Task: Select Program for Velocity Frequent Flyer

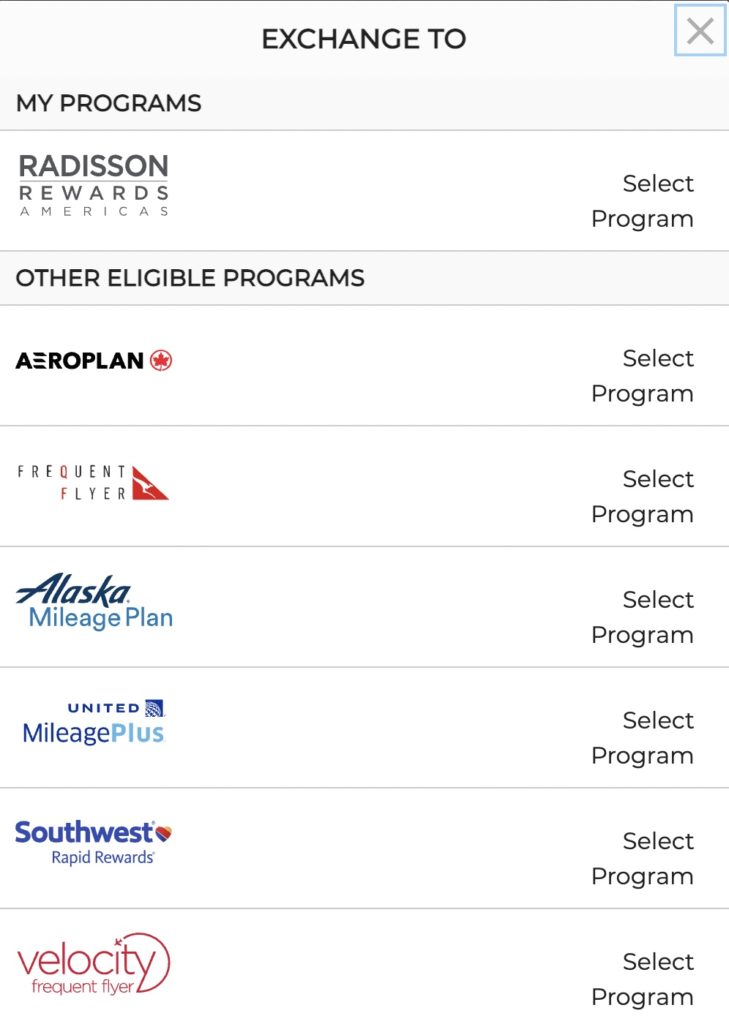Action: [x=643, y=979]
